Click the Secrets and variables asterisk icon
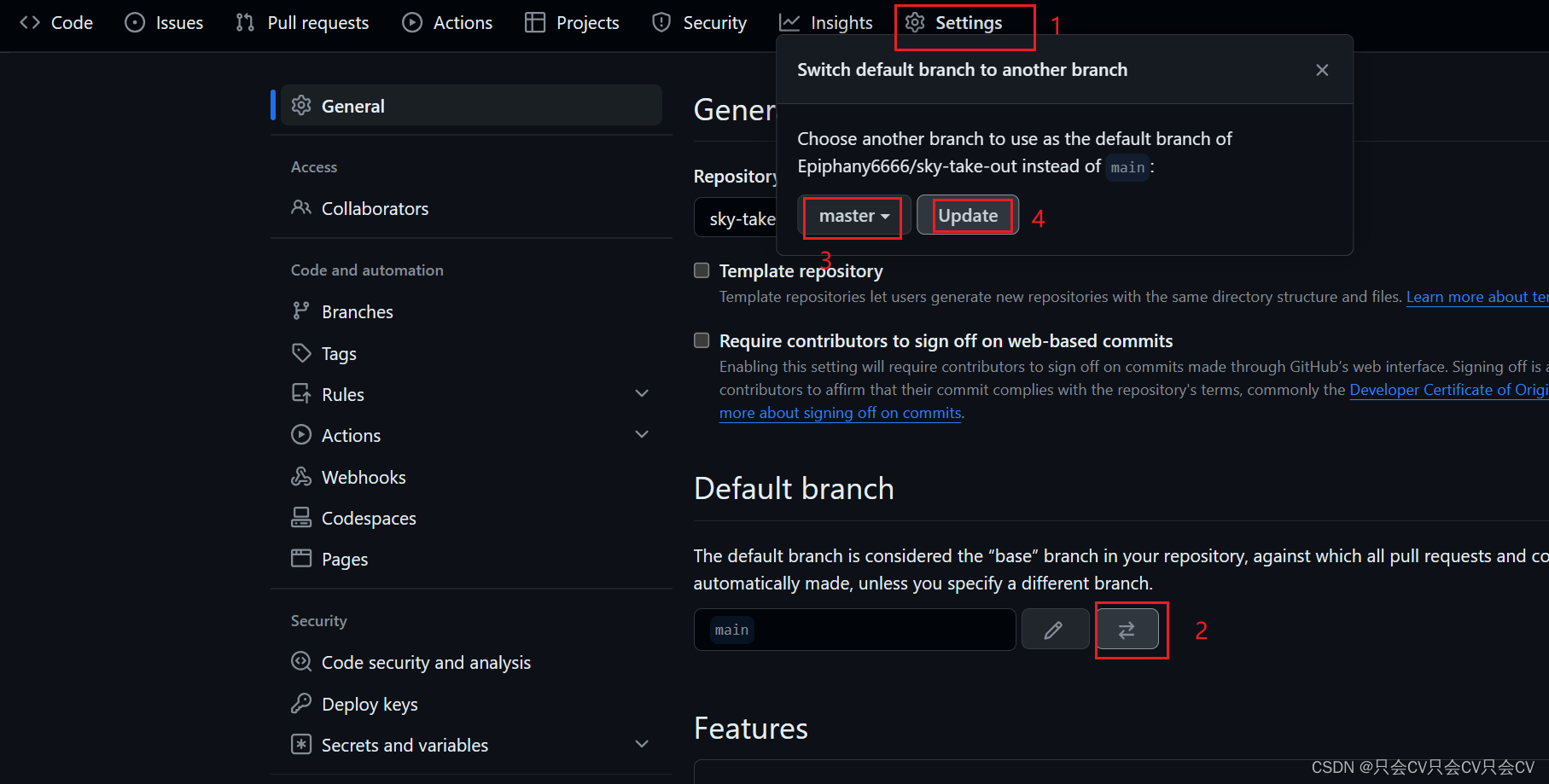Viewport: 1549px width, 784px height. (x=301, y=744)
